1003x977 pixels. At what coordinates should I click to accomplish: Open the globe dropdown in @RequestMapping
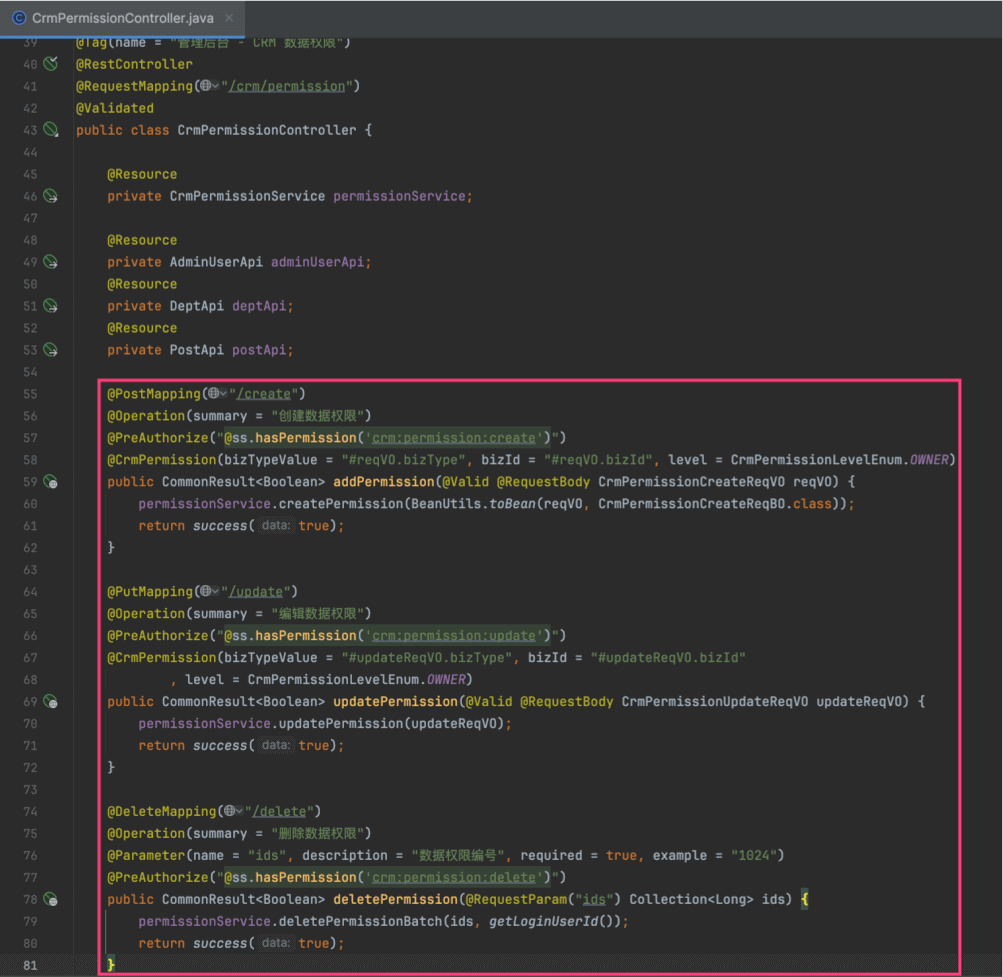pyautogui.click(x=209, y=86)
